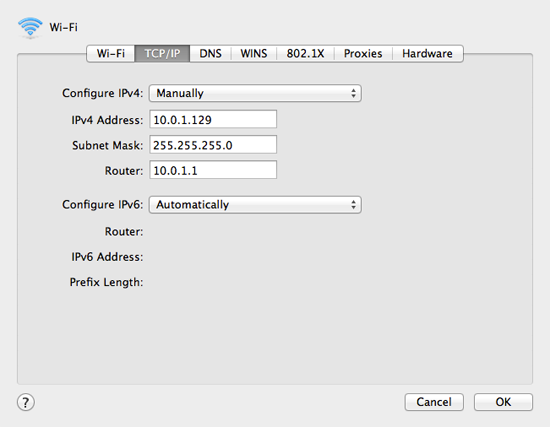
Task: Select the TCP/IP tab
Action: click(x=162, y=53)
